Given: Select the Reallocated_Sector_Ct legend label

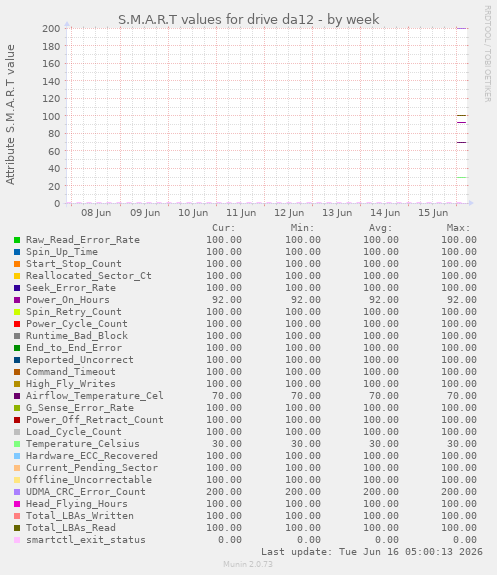Looking at the screenshot, I should pyautogui.click(x=88, y=276).
